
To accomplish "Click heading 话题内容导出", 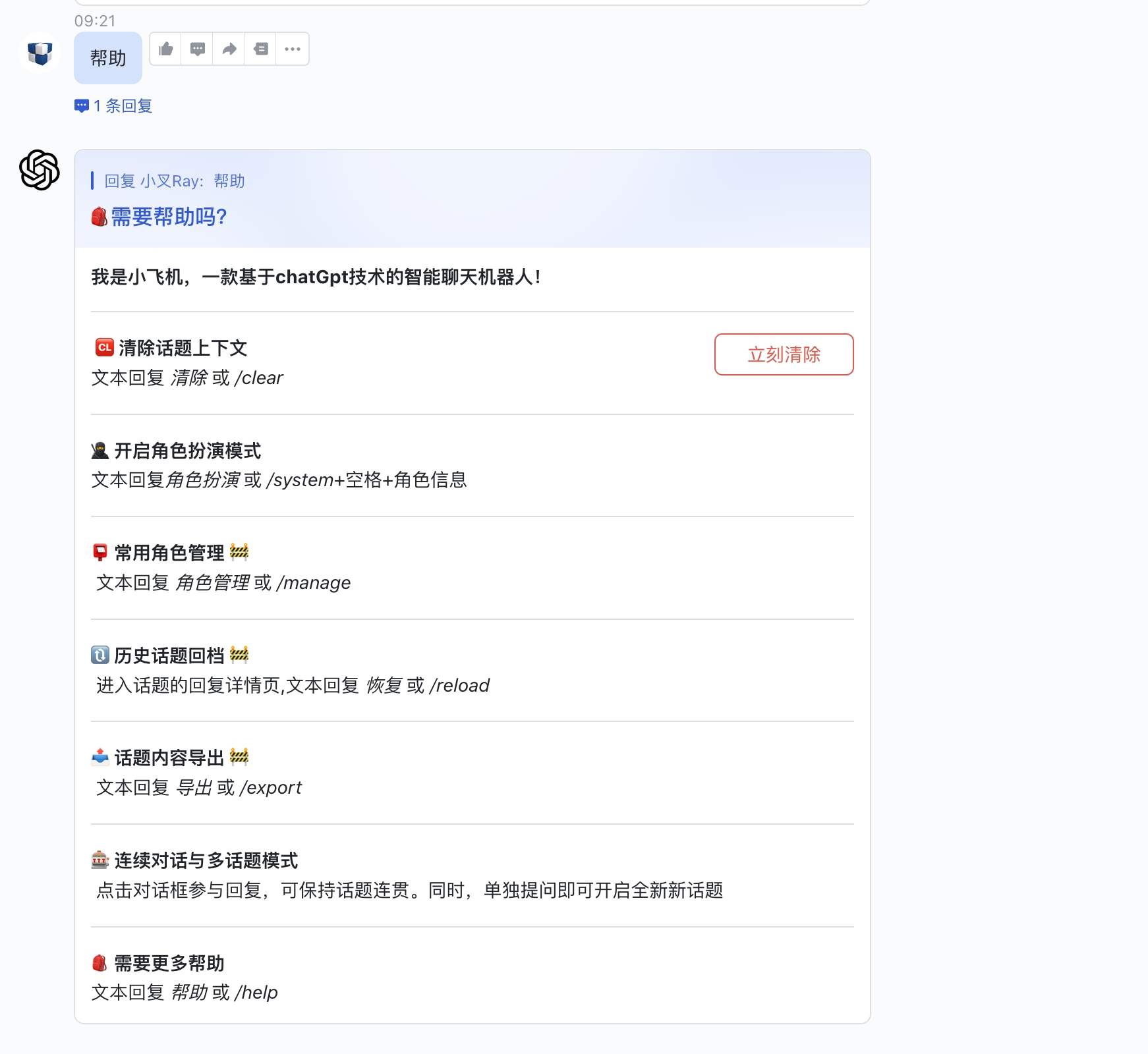I will (x=169, y=758).
